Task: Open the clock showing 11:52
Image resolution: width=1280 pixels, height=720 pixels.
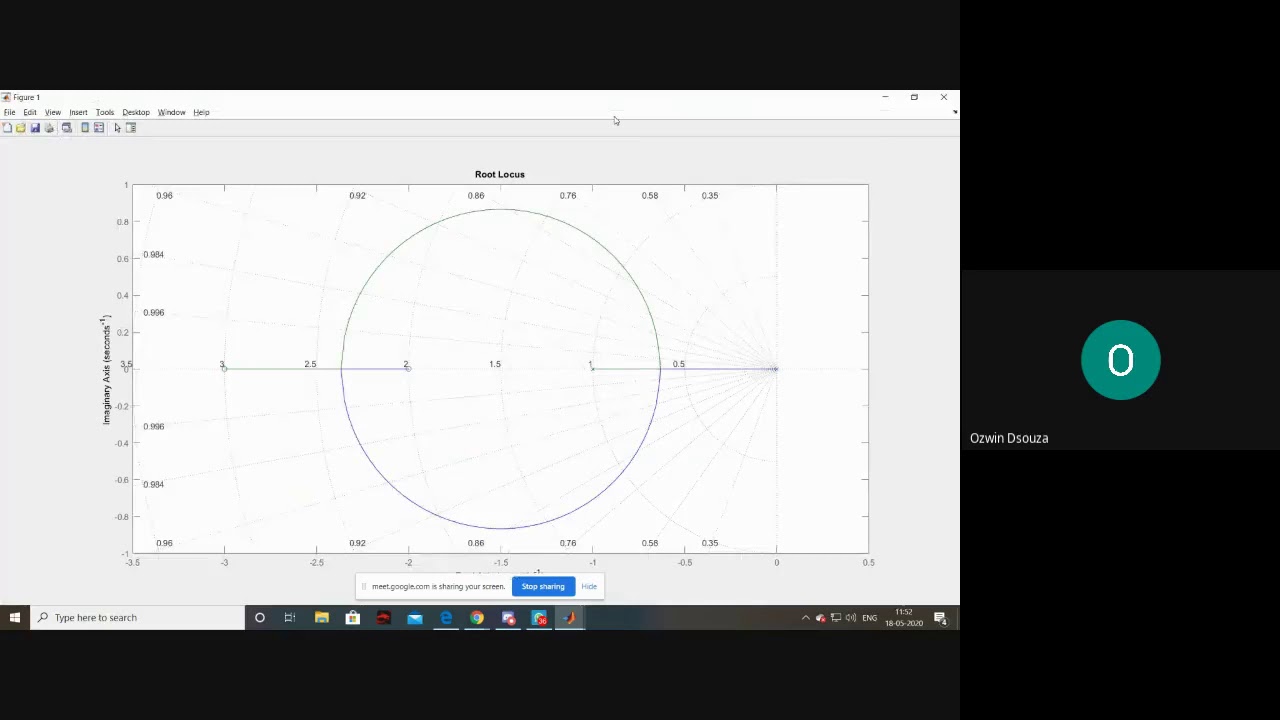Action: point(904,618)
